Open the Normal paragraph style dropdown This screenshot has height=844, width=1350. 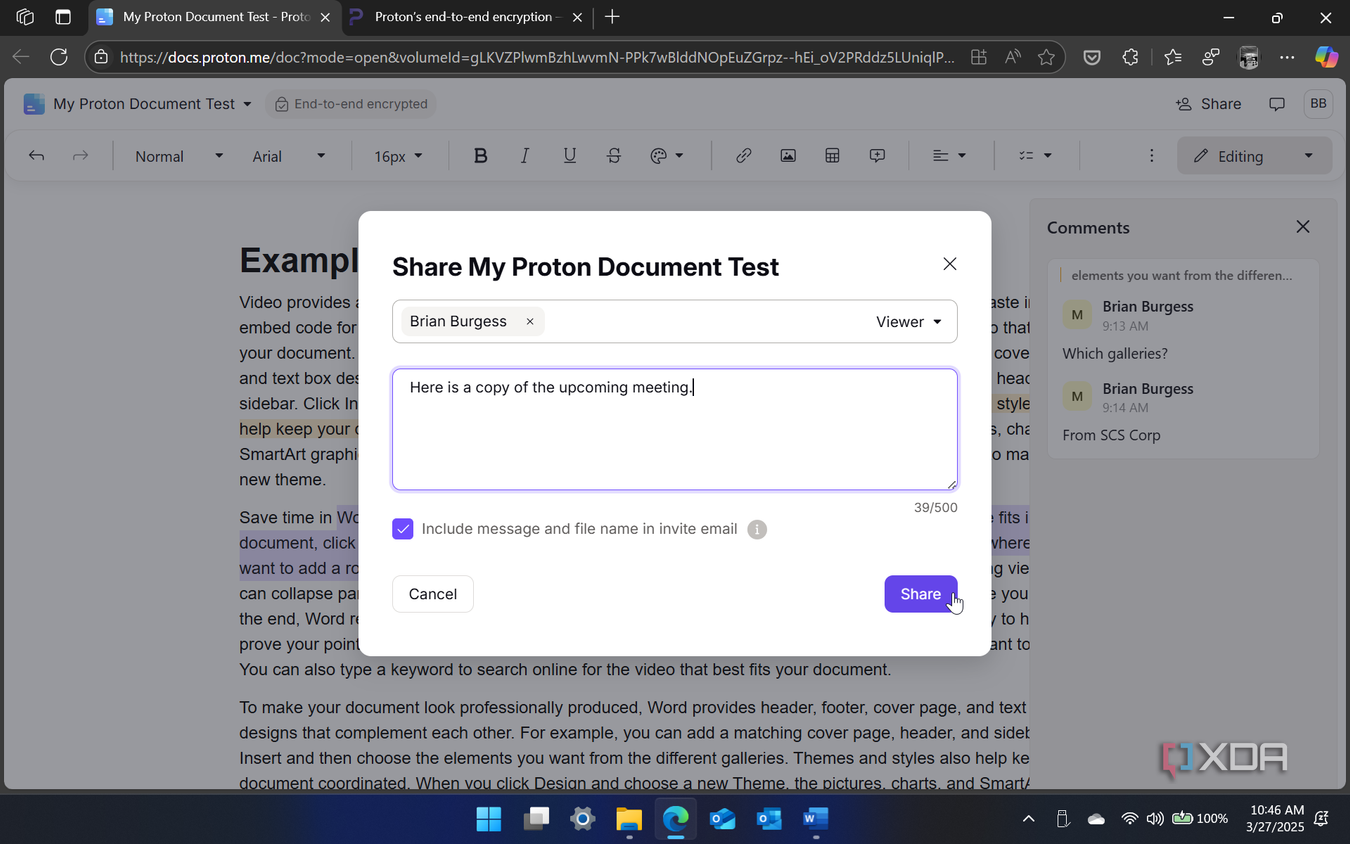pos(179,156)
